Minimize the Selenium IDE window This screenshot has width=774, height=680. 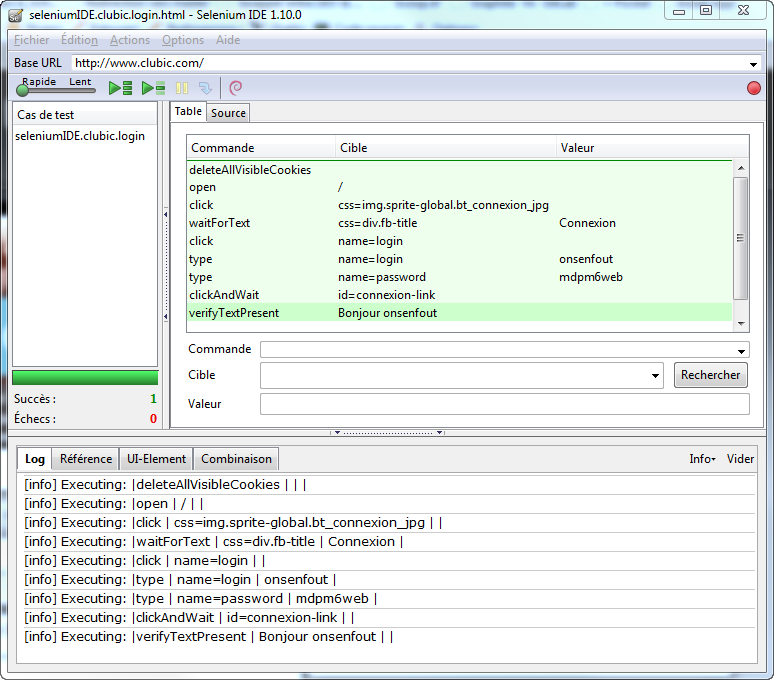[x=679, y=11]
